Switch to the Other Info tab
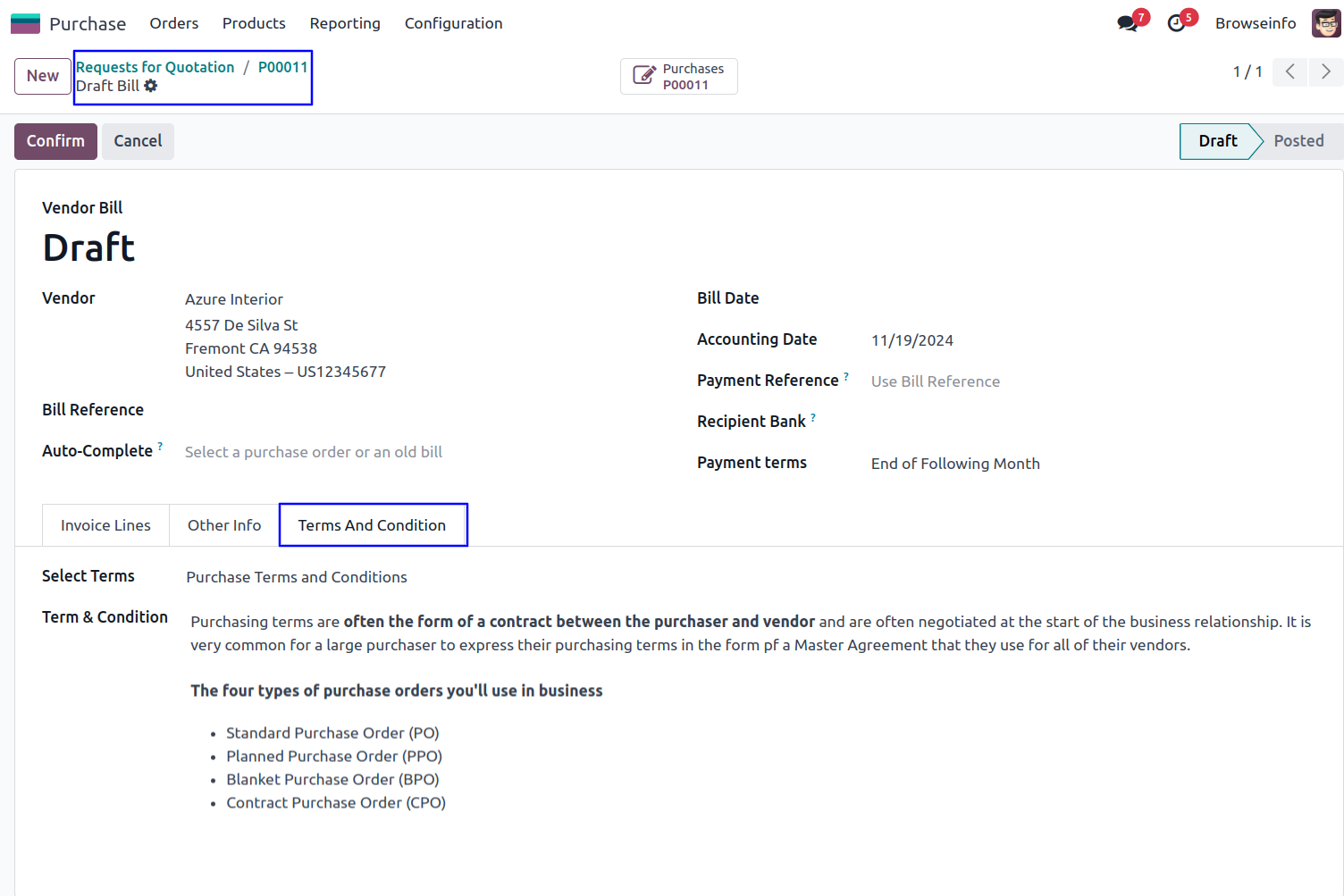Screen dimensions: 1344x896 (x=224, y=525)
